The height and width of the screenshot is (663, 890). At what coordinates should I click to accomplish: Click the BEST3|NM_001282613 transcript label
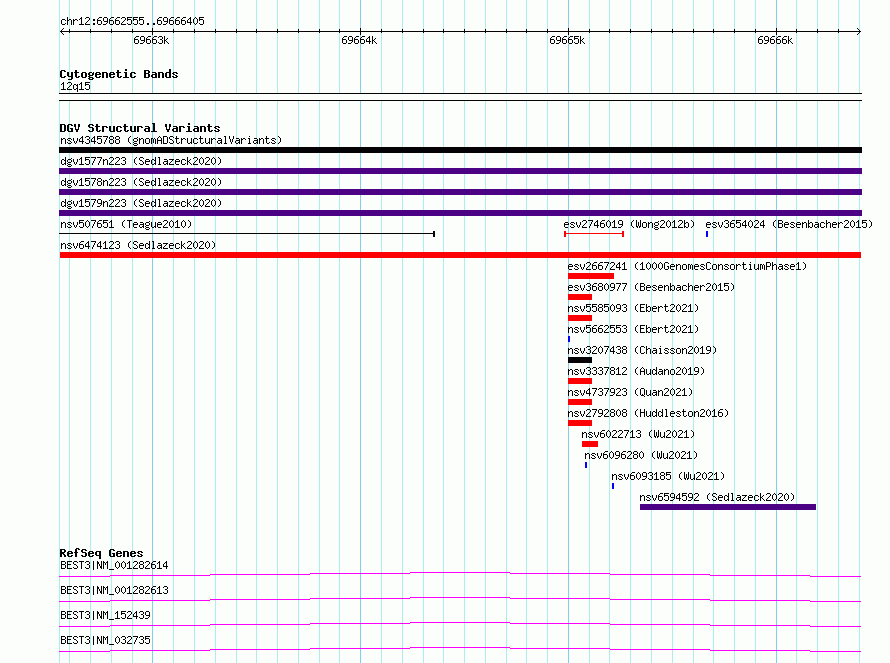coord(114,590)
